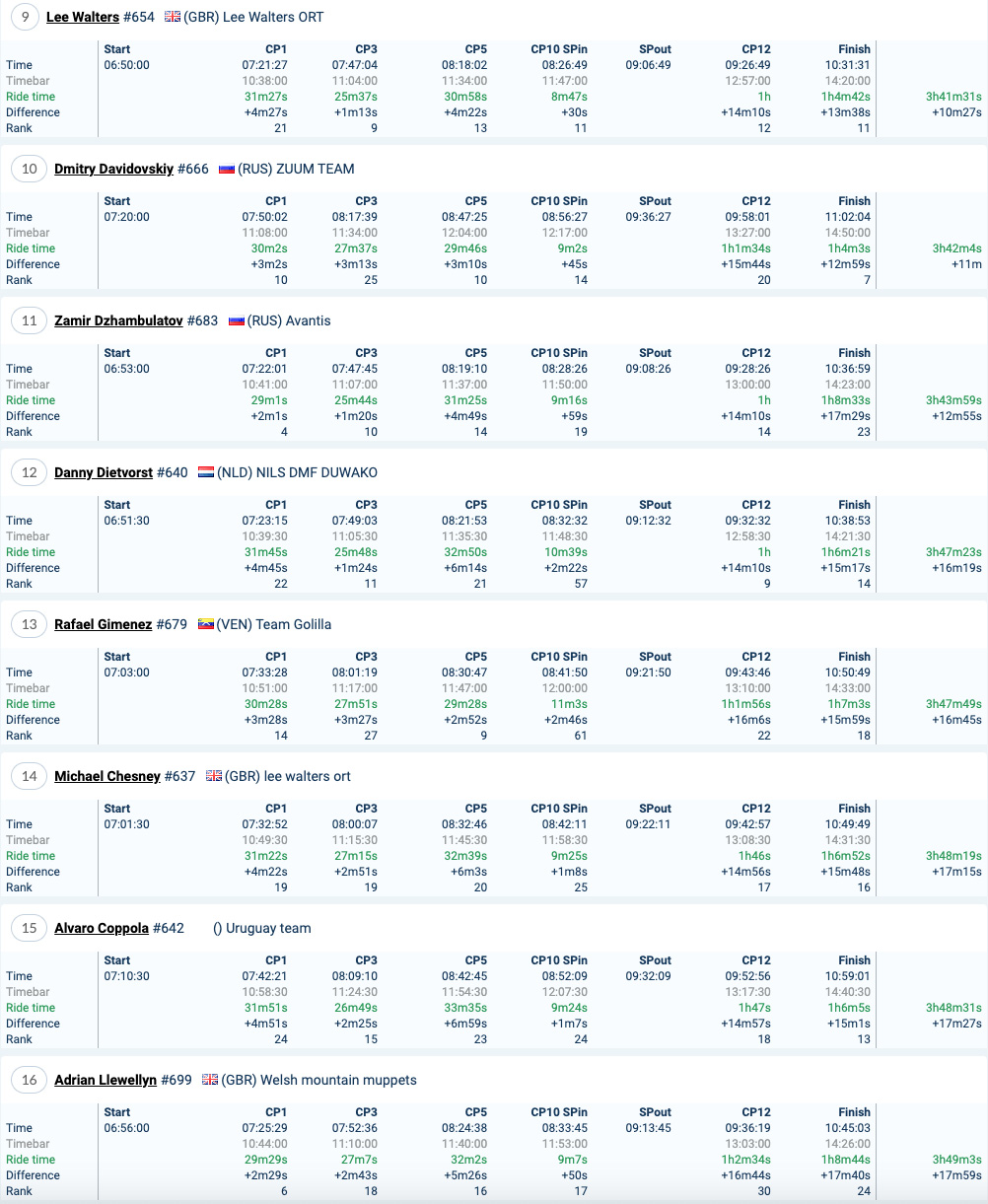This screenshot has height=1204, width=988.
Task: Open Rafael Gimenez rider link
Action: pyautogui.click(x=104, y=624)
